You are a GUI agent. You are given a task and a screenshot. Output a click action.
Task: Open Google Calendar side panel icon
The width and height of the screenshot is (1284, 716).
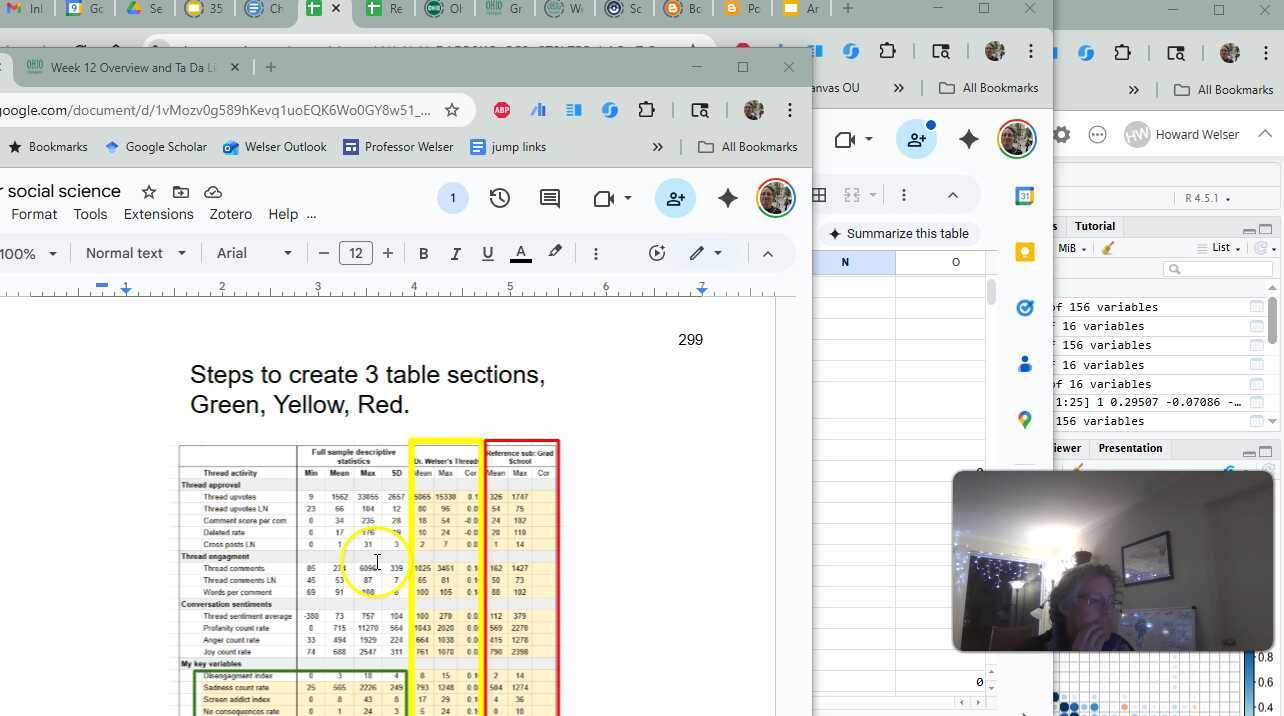1024,197
